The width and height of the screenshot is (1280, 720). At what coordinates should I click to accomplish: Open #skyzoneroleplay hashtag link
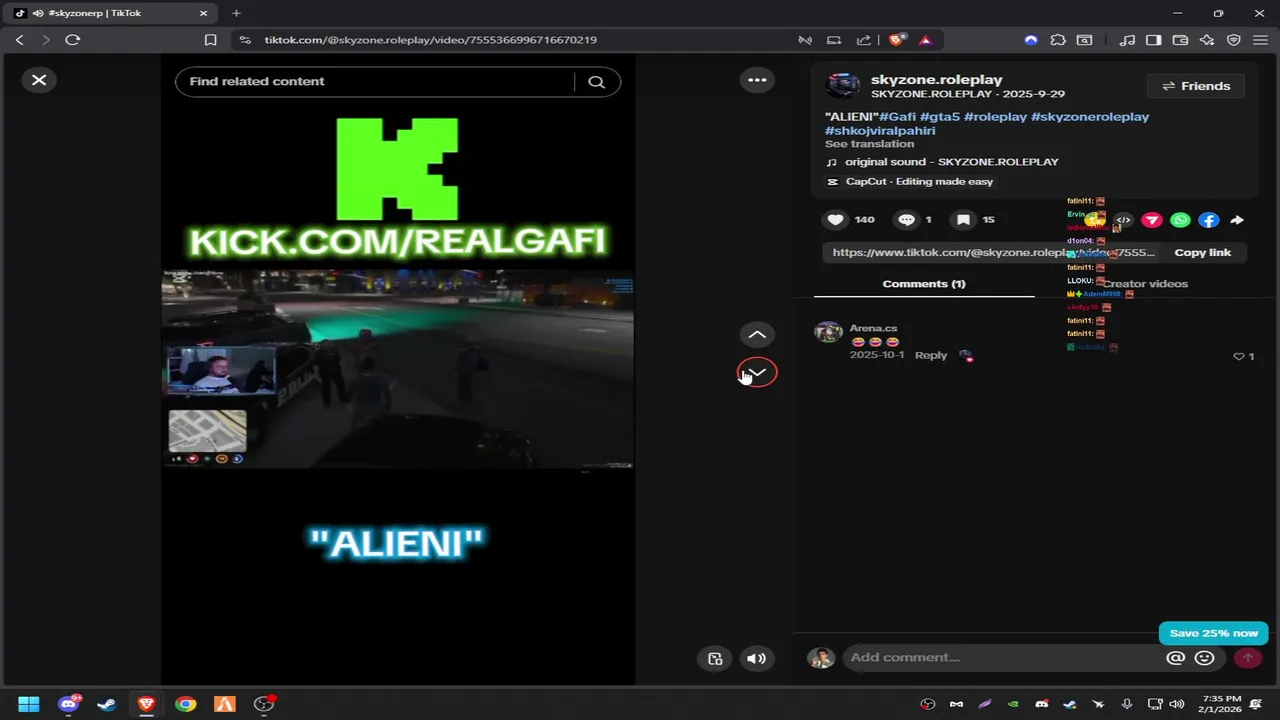pos(1090,117)
